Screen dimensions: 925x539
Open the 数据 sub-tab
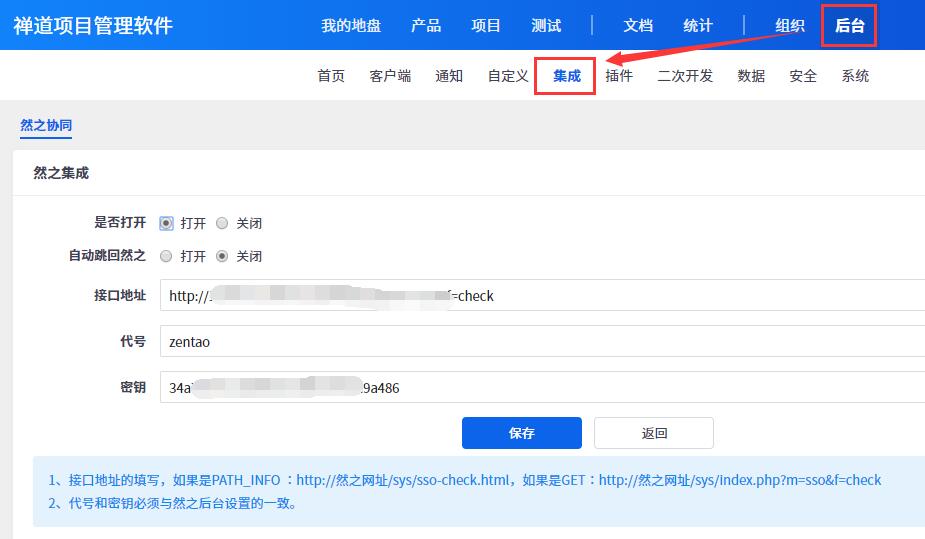click(751, 75)
